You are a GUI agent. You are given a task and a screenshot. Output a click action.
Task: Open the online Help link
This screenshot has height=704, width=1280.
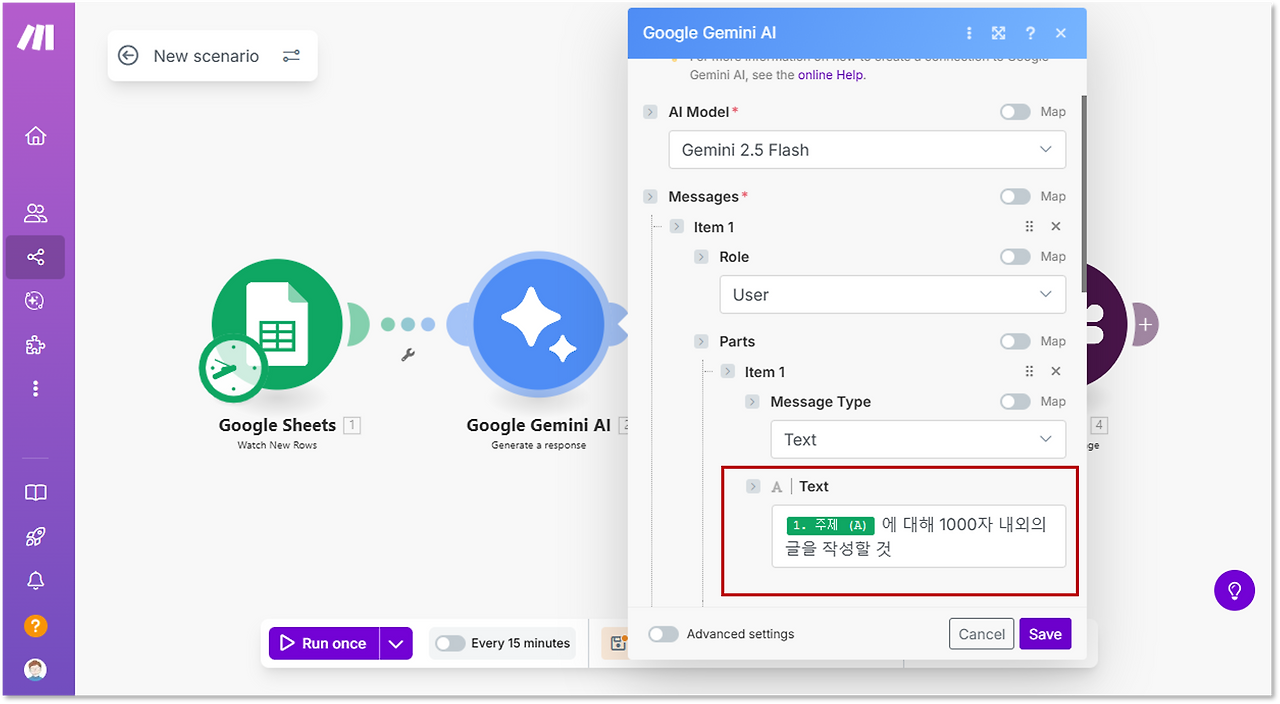pyautogui.click(x=831, y=75)
